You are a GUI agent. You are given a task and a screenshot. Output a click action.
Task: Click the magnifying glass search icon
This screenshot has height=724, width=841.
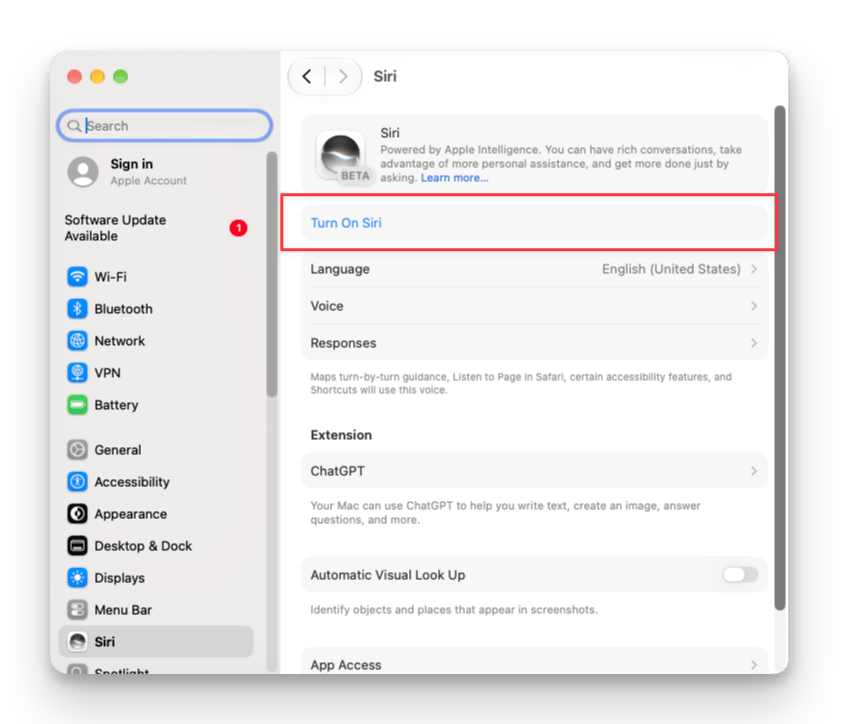tap(74, 126)
